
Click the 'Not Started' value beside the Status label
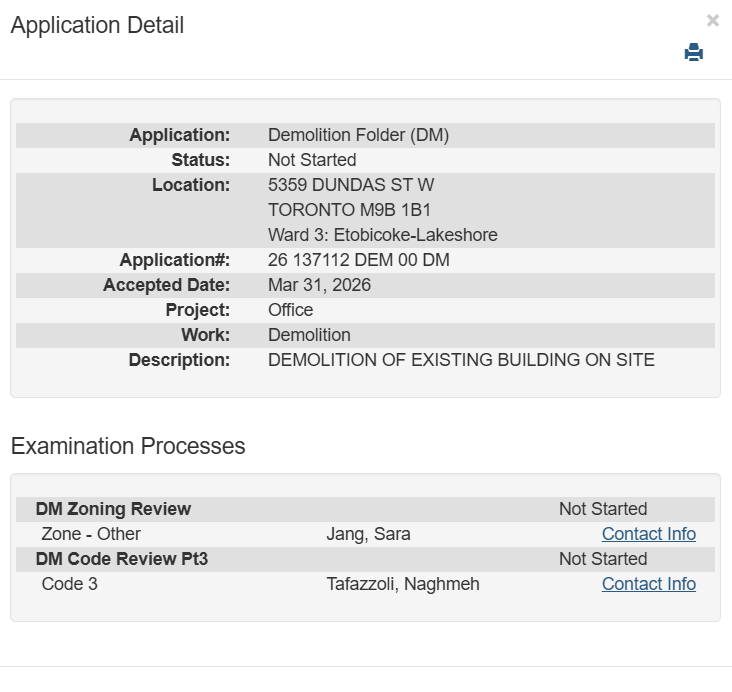312,160
